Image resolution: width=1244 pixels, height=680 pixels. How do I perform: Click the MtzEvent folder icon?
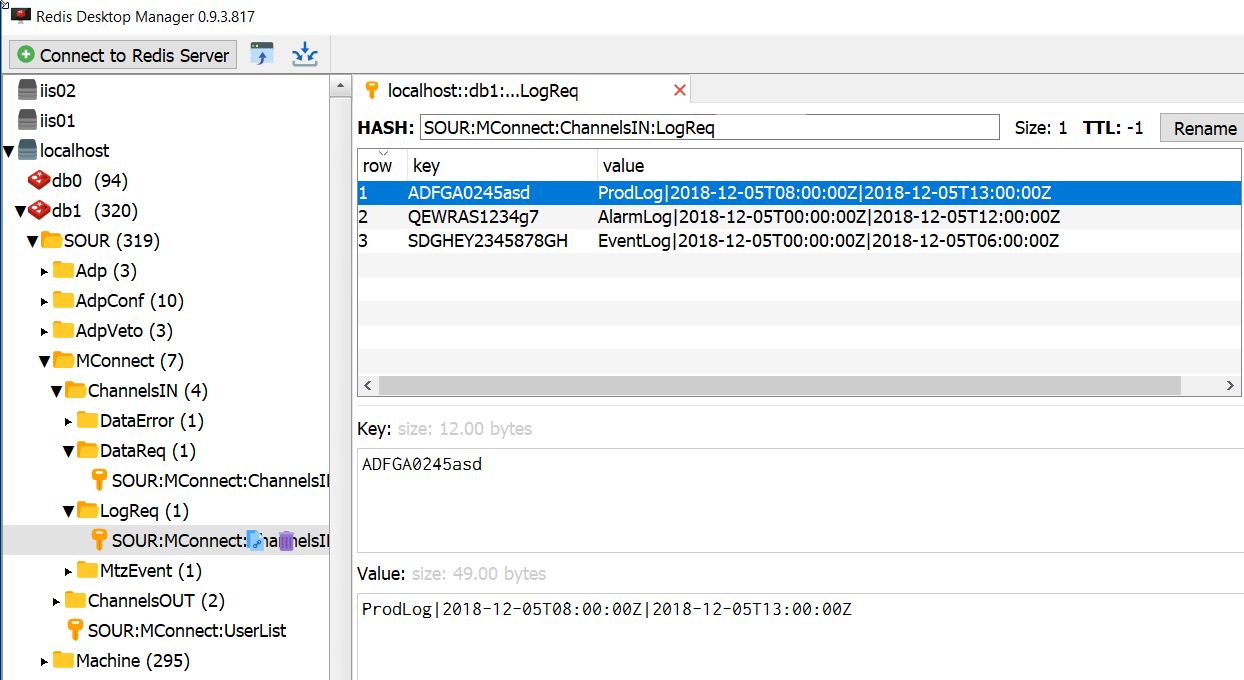point(87,570)
